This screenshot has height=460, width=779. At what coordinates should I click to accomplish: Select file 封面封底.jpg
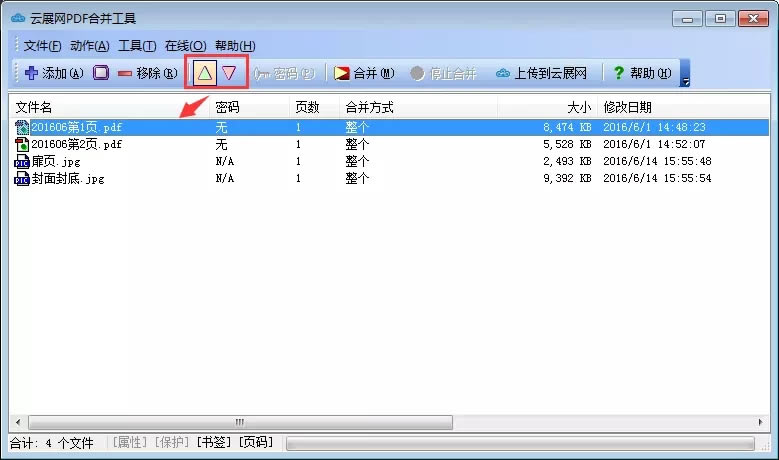tap(68, 178)
